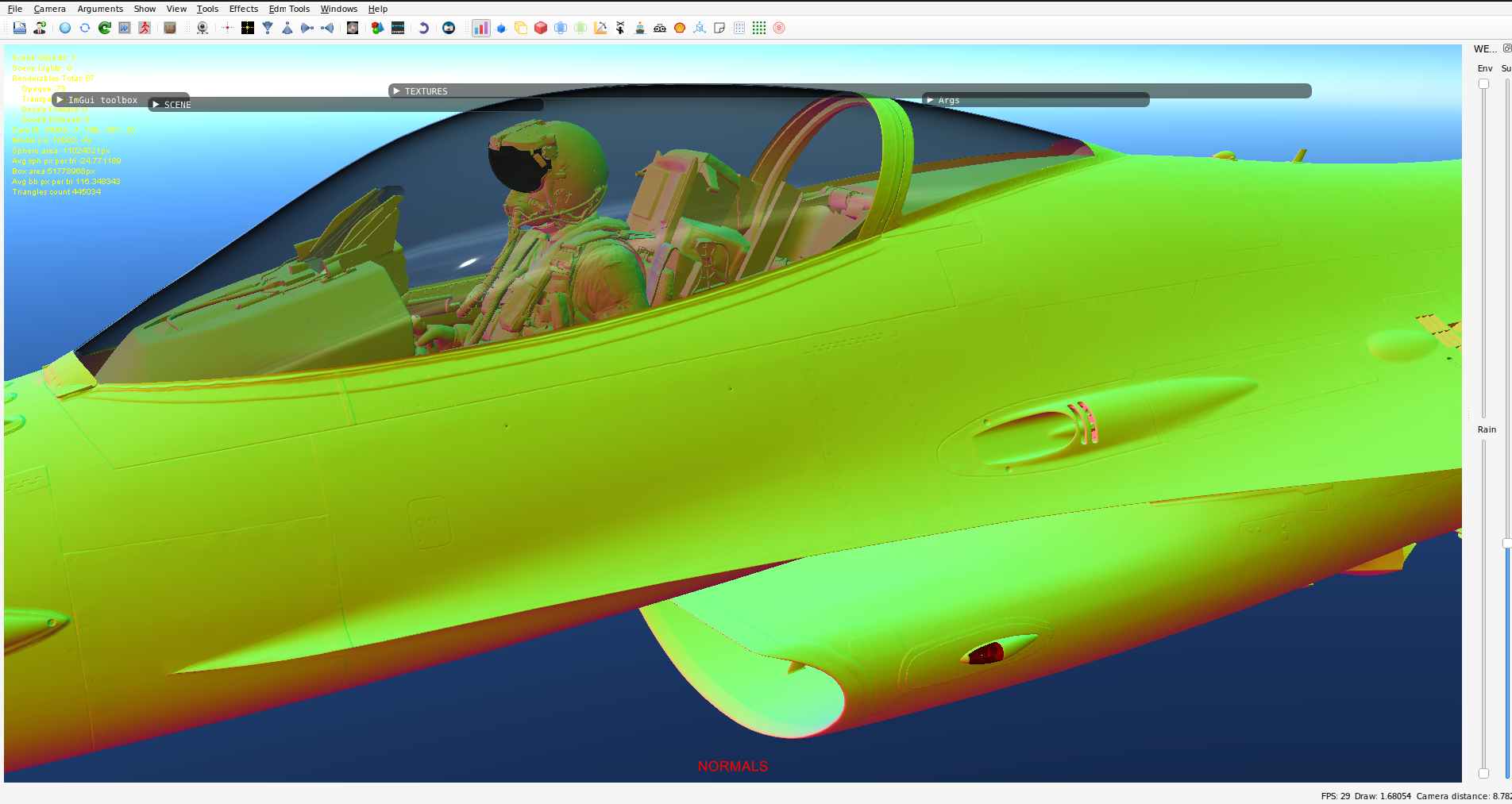Click the upward blue cone view icon
Viewport: 1512px width, 804px height.
pyautogui.click(x=287, y=28)
